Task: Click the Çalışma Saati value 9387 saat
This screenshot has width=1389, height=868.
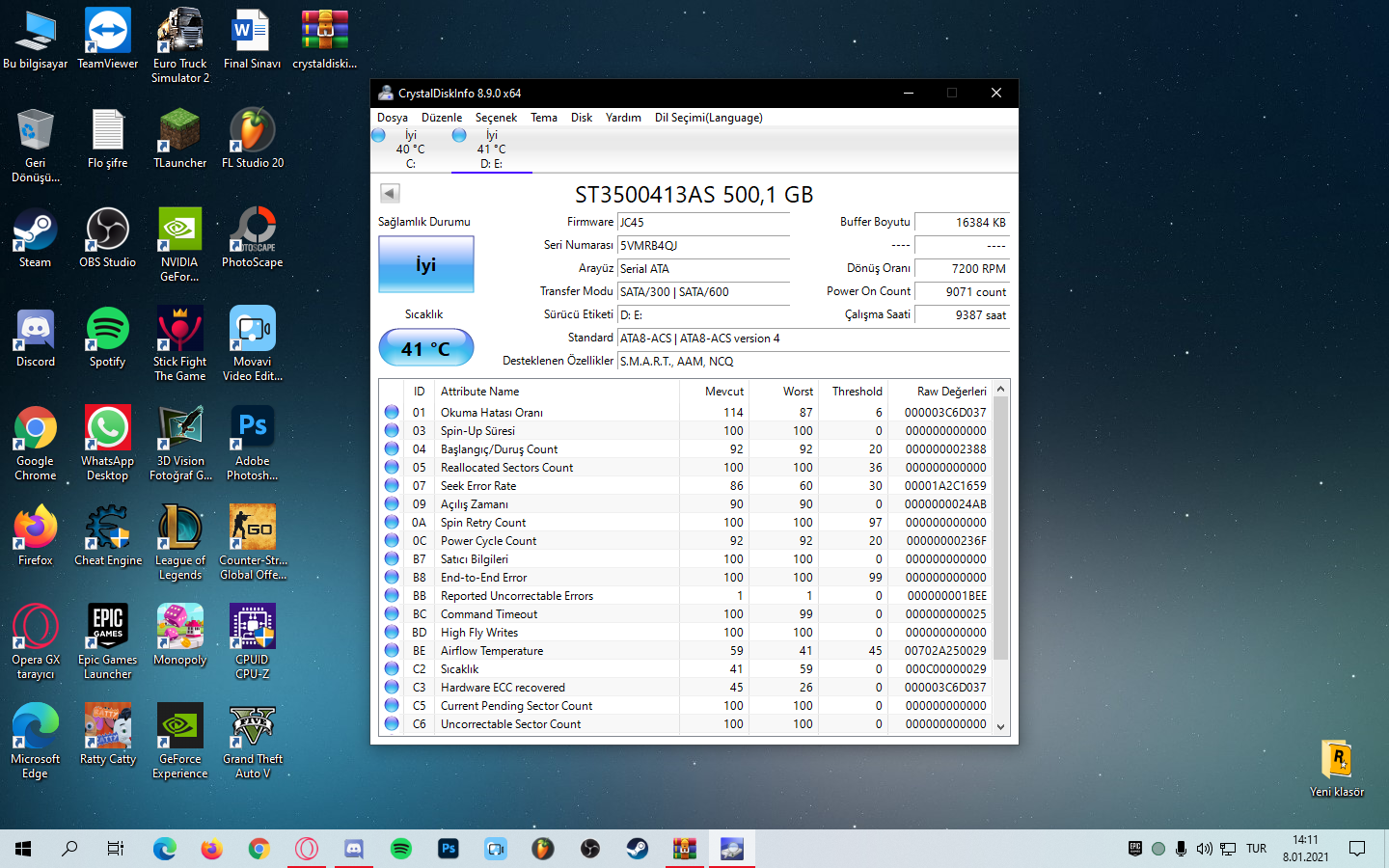Action: tap(962, 314)
